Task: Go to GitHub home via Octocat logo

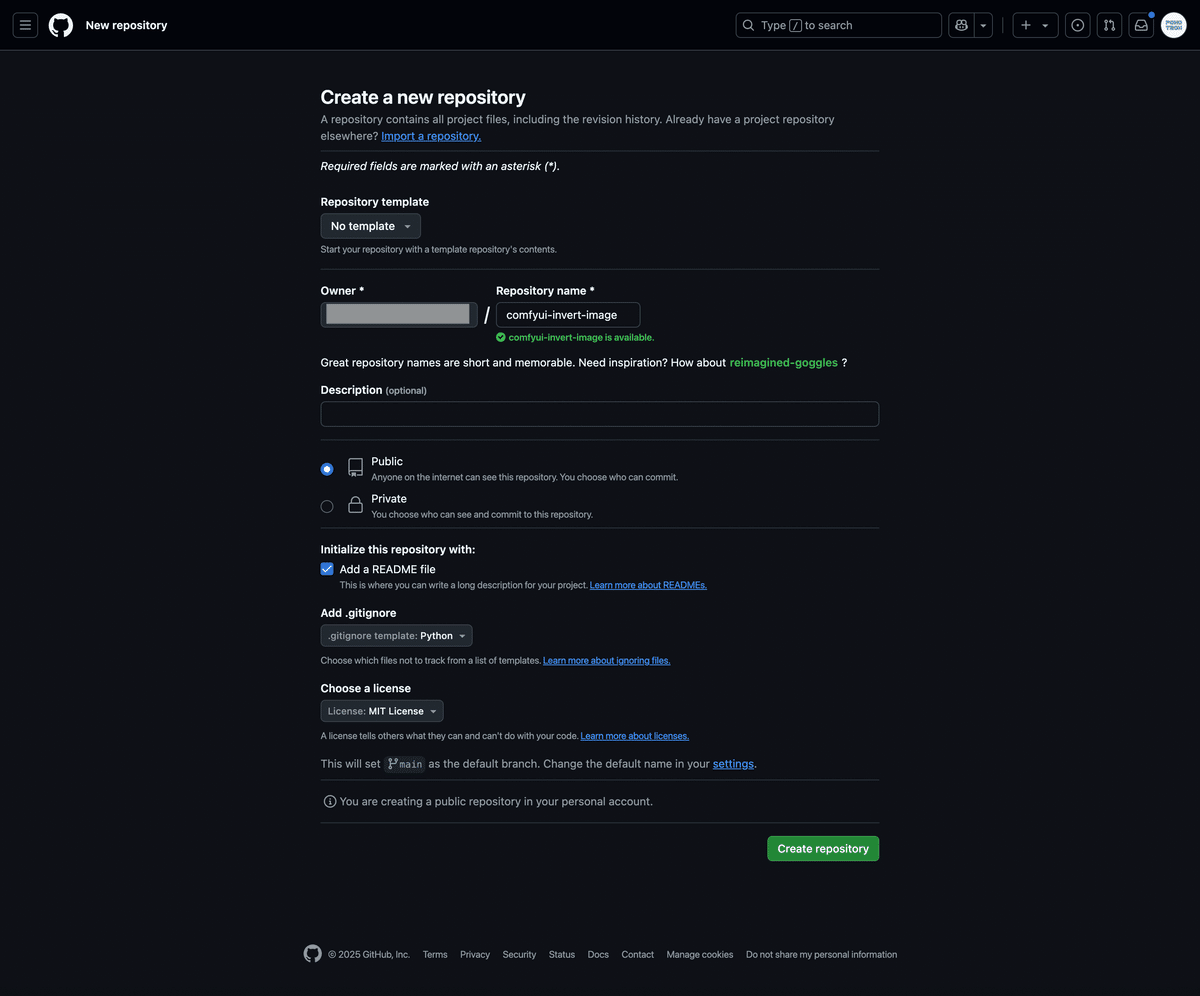Action: pyautogui.click(x=61, y=25)
